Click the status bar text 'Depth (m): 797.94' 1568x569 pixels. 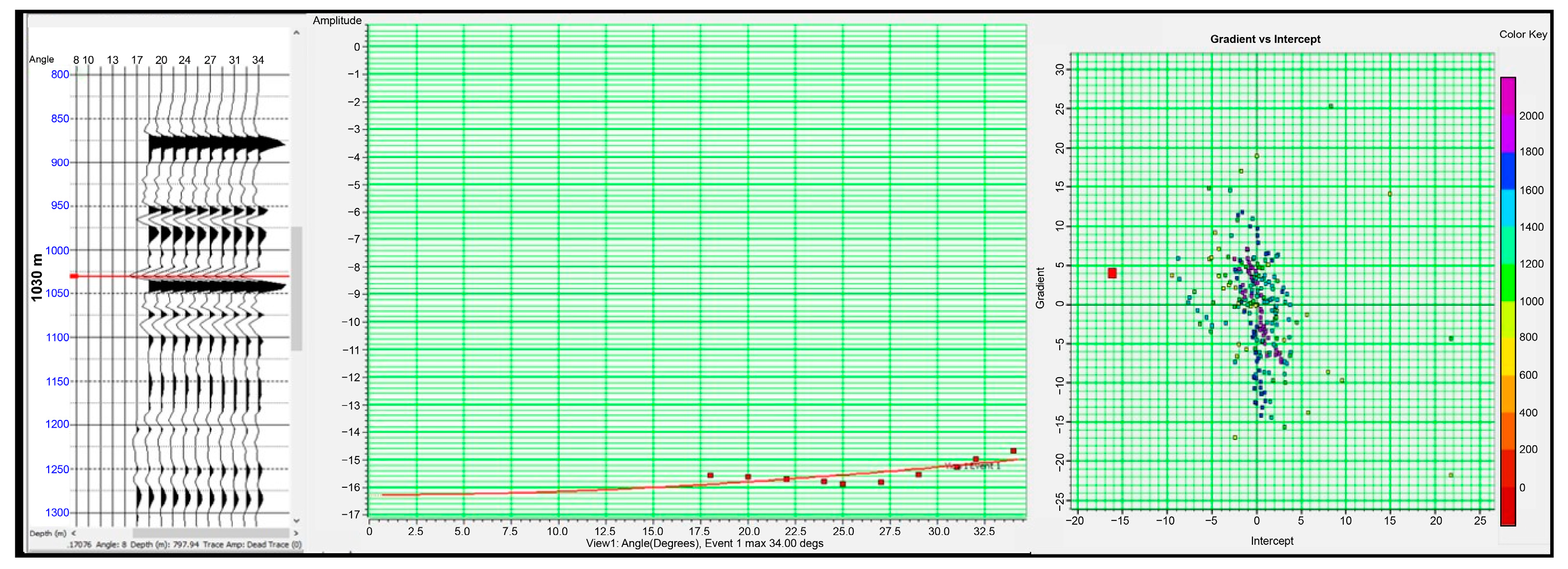coord(164,544)
